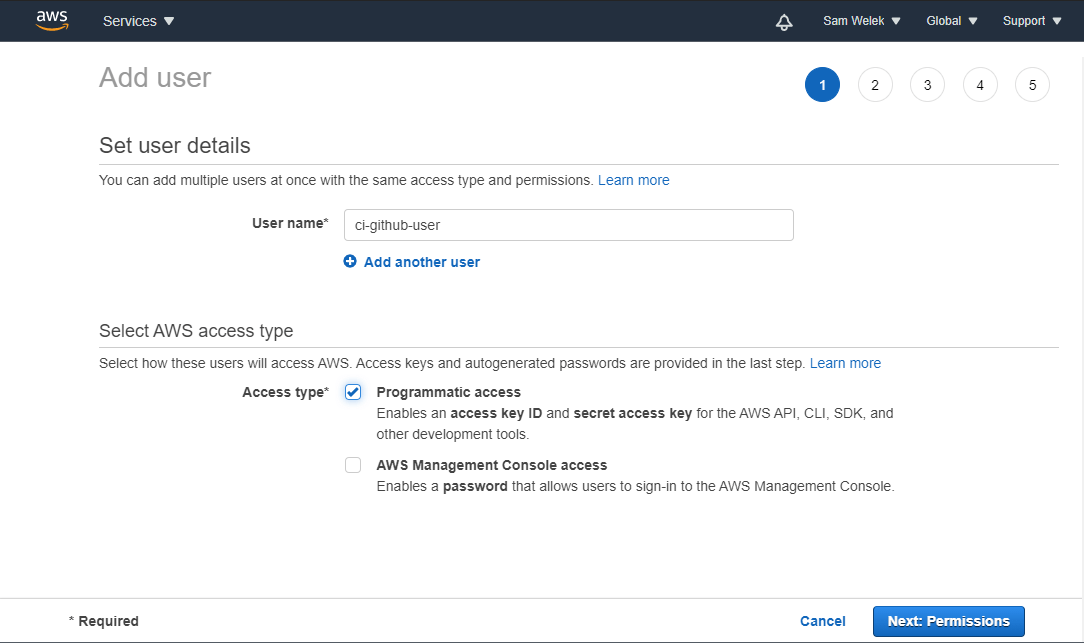
Task: Expand the Services dropdown menu
Action: tap(138, 21)
